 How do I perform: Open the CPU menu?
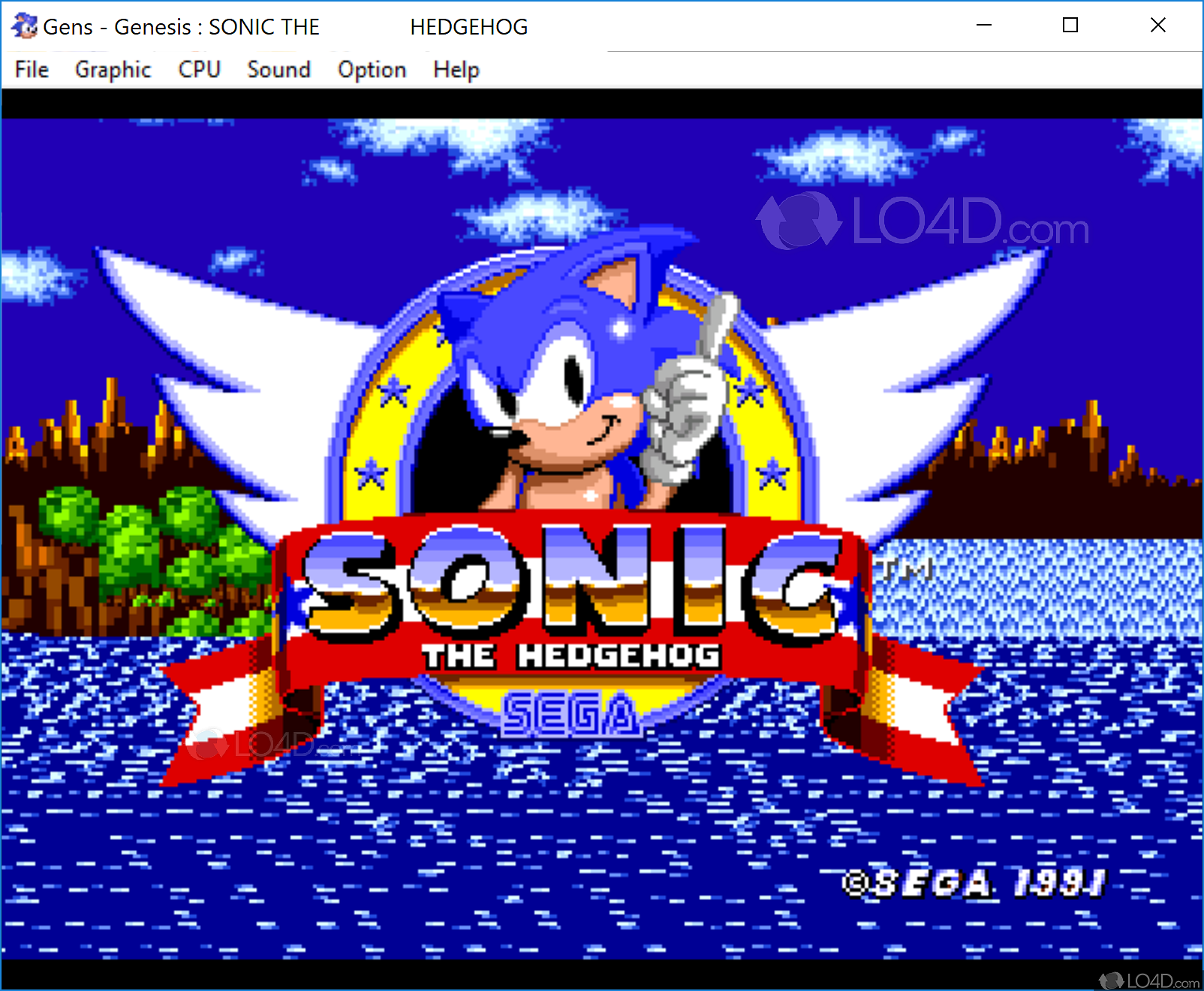click(198, 69)
